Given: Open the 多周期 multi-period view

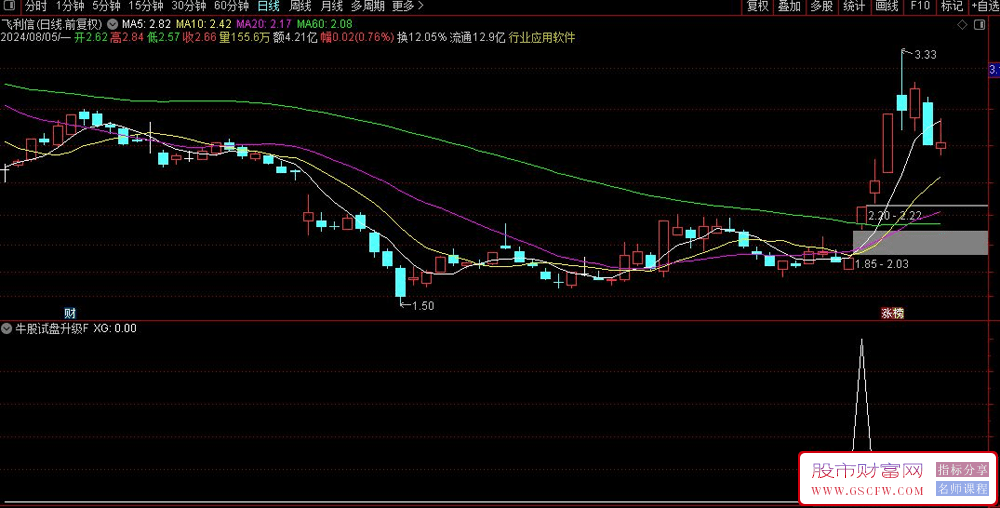Looking at the screenshot, I should coord(368,6).
